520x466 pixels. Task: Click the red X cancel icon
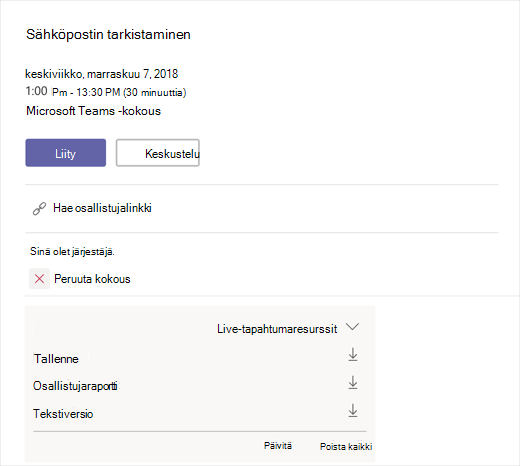pyautogui.click(x=39, y=279)
